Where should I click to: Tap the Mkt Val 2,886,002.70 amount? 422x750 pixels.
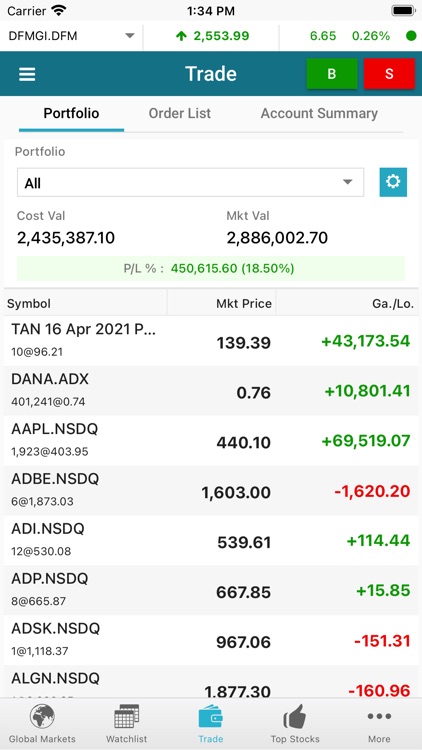pyautogui.click(x=278, y=238)
